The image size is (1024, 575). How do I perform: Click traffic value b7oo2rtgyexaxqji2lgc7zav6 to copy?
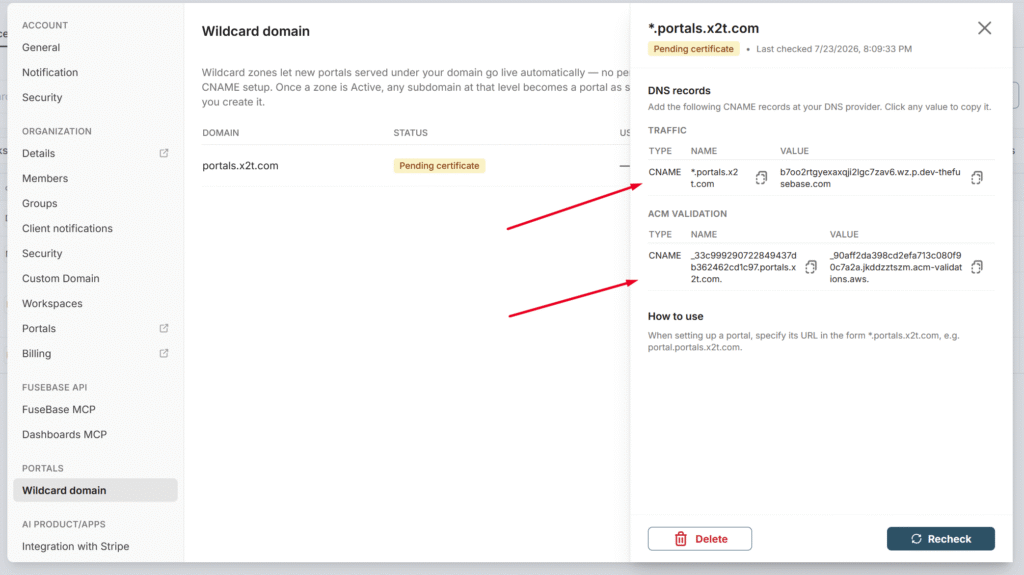click(x=870, y=178)
